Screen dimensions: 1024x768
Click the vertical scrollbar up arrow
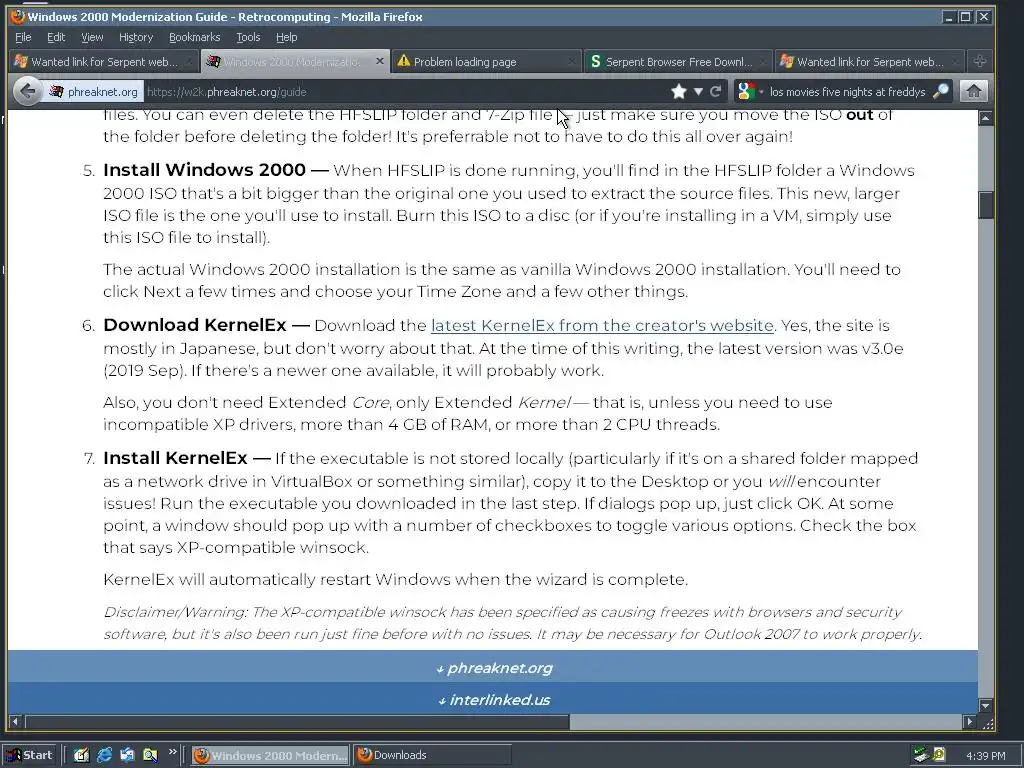(x=985, y=118)
